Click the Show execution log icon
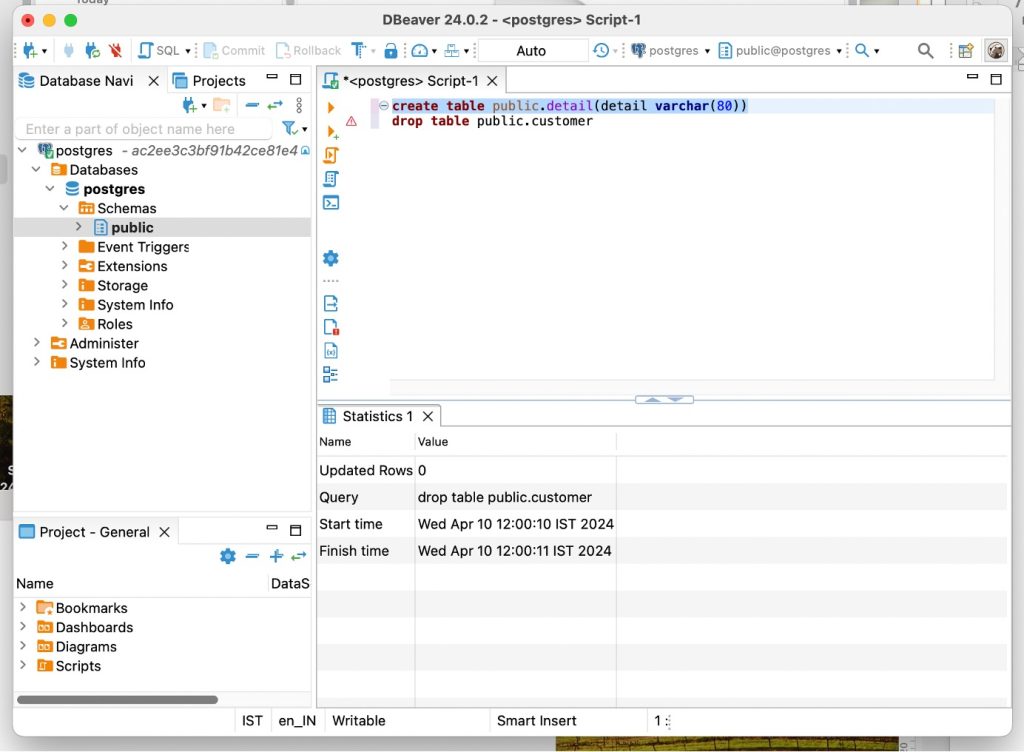 (x=331, y=327)
